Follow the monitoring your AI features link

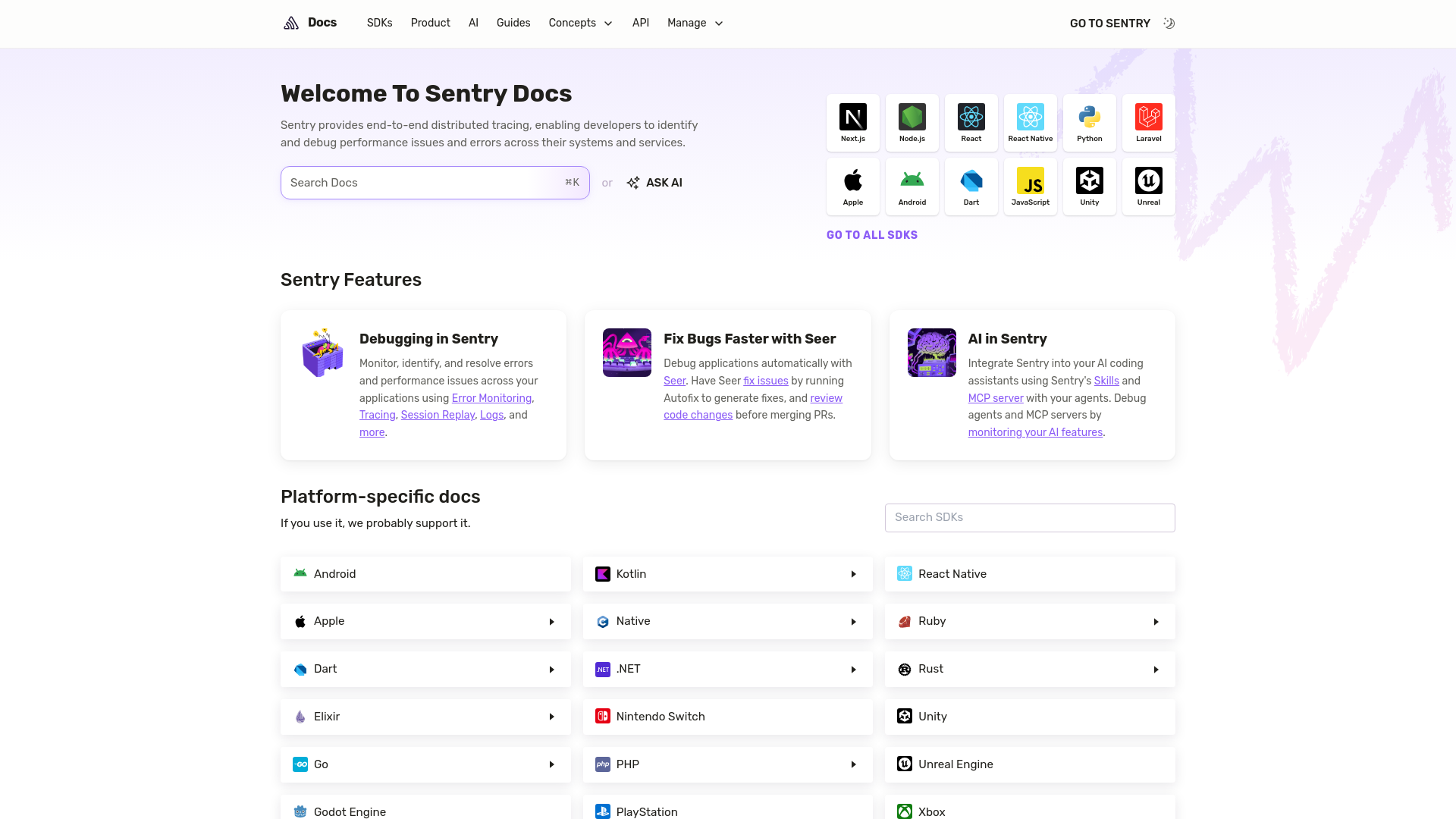[1035, 432]
